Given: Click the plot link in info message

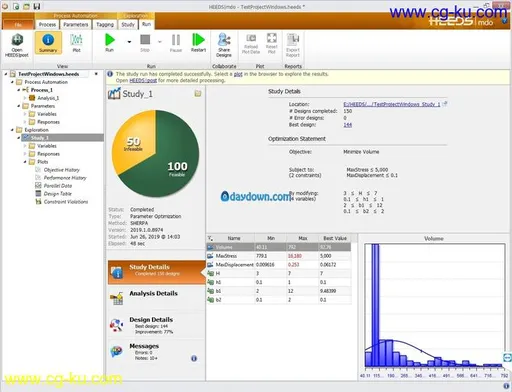Looking at the screenshot, I should click(238, 74).
